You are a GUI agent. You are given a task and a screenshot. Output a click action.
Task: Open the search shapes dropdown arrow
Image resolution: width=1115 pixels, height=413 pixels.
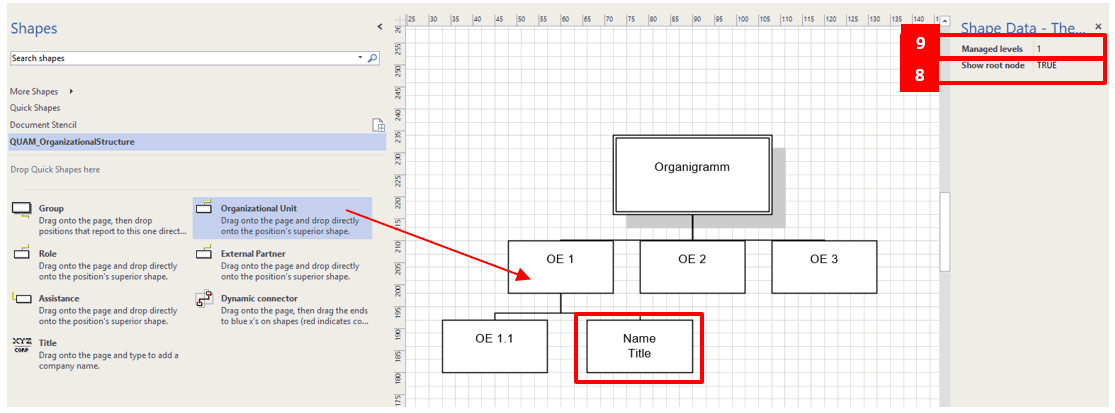pos(361,59)
